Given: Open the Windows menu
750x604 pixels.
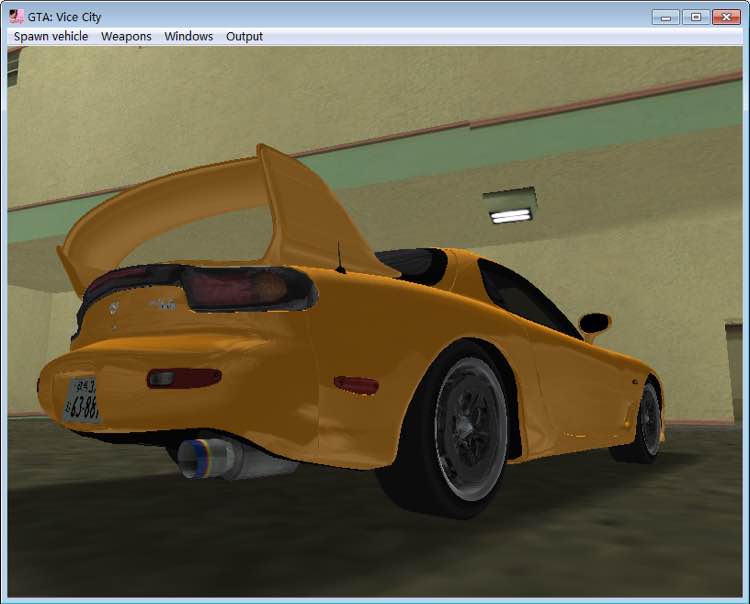Looking at the screenshot, I should [x=188, y=36].
